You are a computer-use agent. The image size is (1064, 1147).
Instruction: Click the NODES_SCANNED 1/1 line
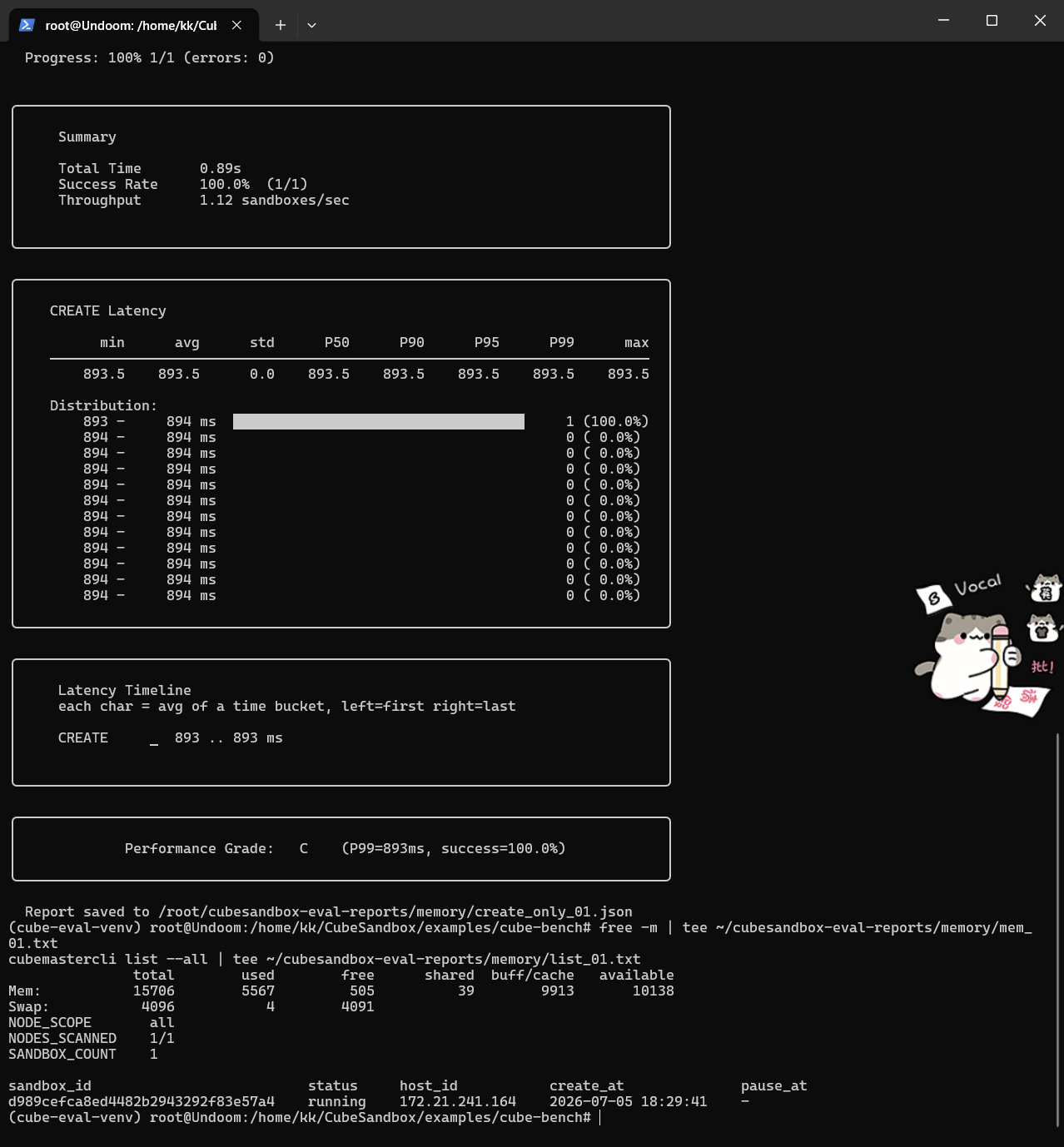coord(92,1038)
